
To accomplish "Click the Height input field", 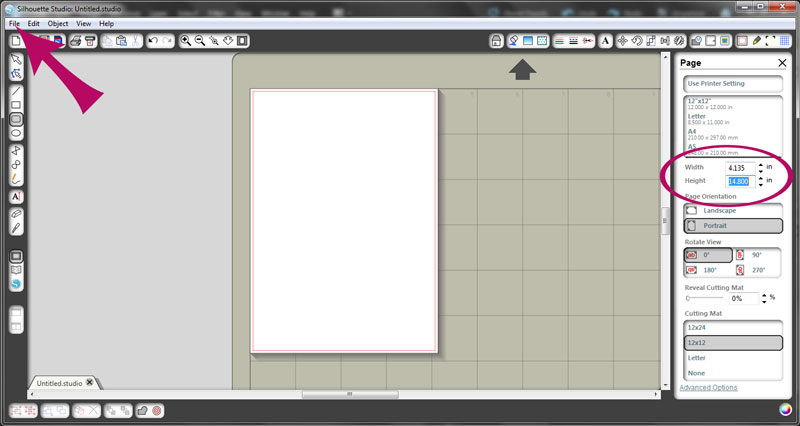I will (740, 181).
